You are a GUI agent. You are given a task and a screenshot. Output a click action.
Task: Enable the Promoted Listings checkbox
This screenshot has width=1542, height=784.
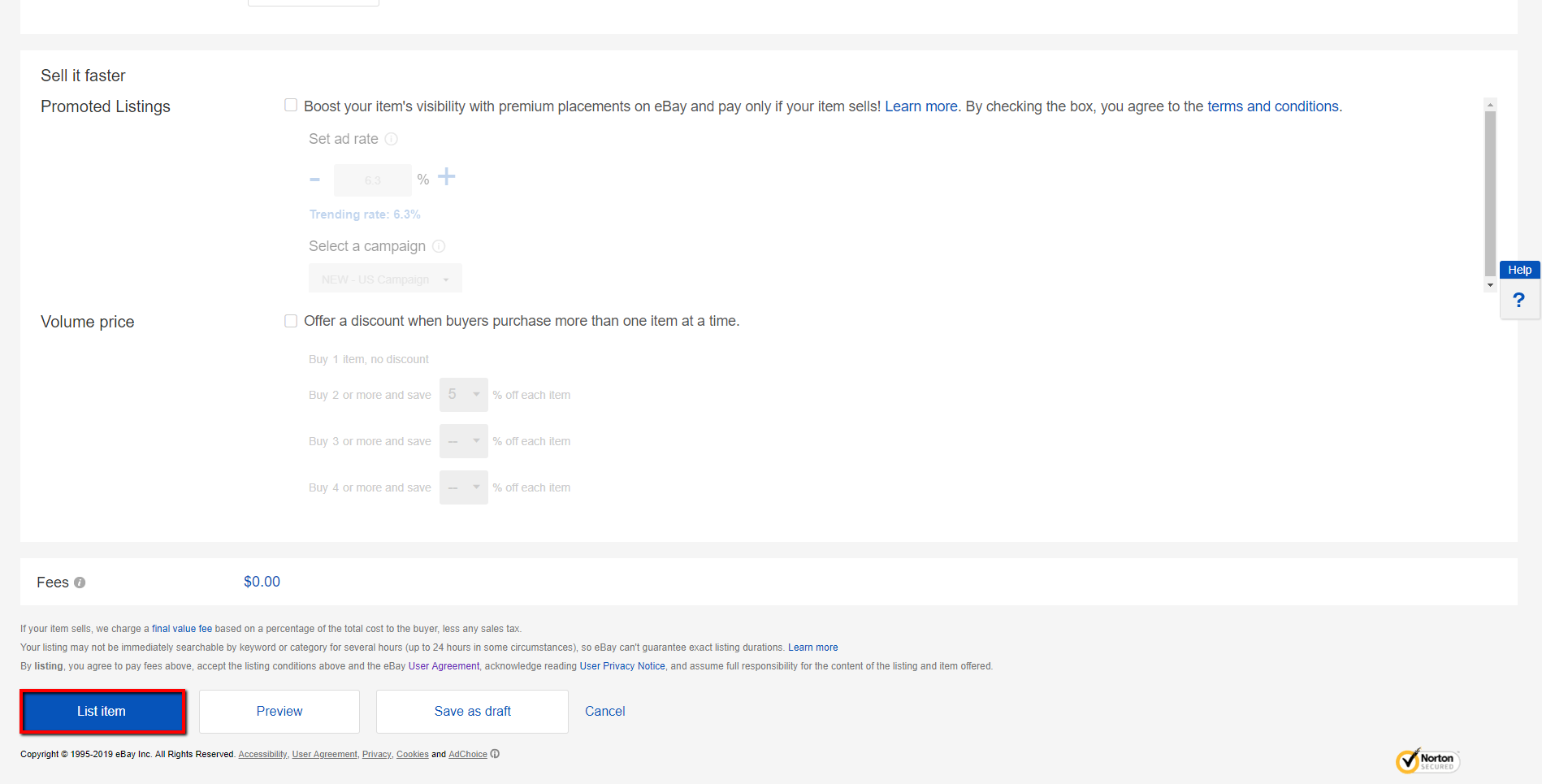coord(291,106)
